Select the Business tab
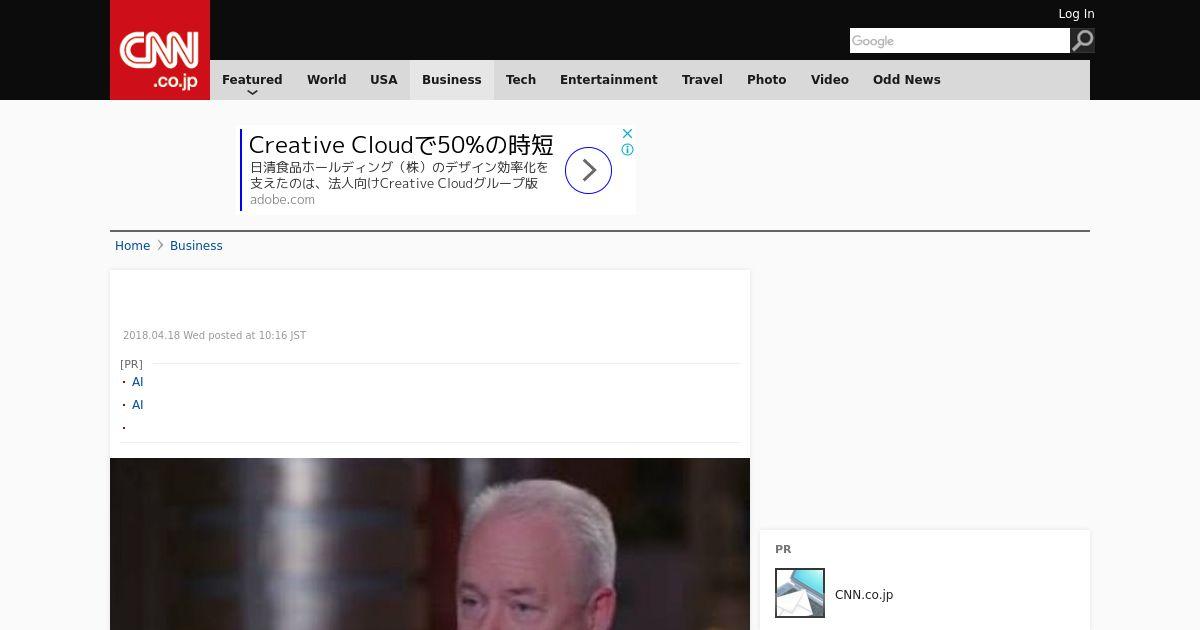The width and height of the screenshot is (1200, 630). [x=452, y=80]
